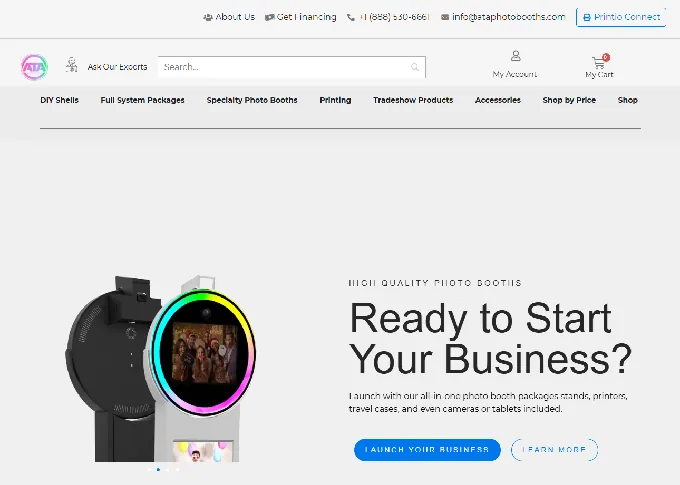Click the High Quality Photo Booths text
This screenshot has height=485, width=680.
(x=435, y=283)
